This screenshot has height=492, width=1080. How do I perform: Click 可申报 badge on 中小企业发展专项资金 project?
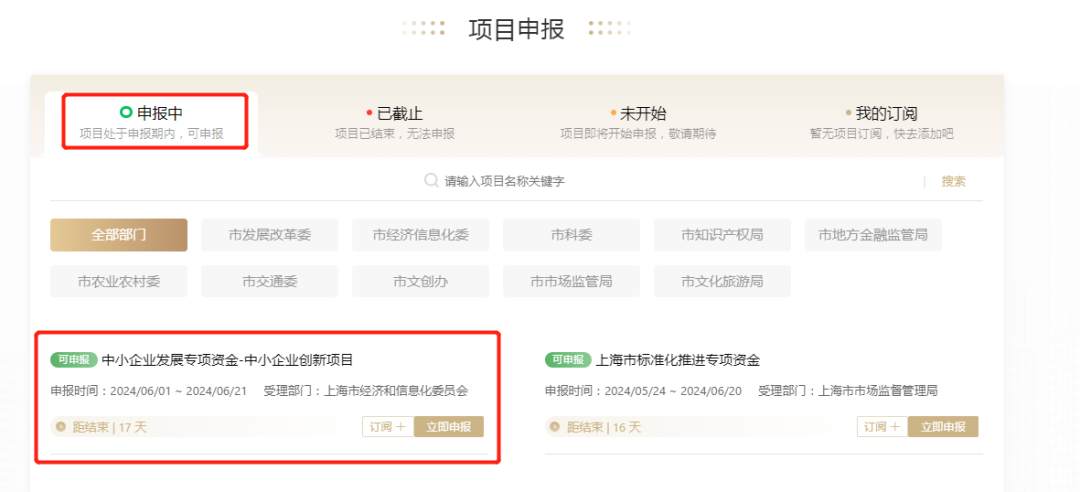tap(74, 360)
